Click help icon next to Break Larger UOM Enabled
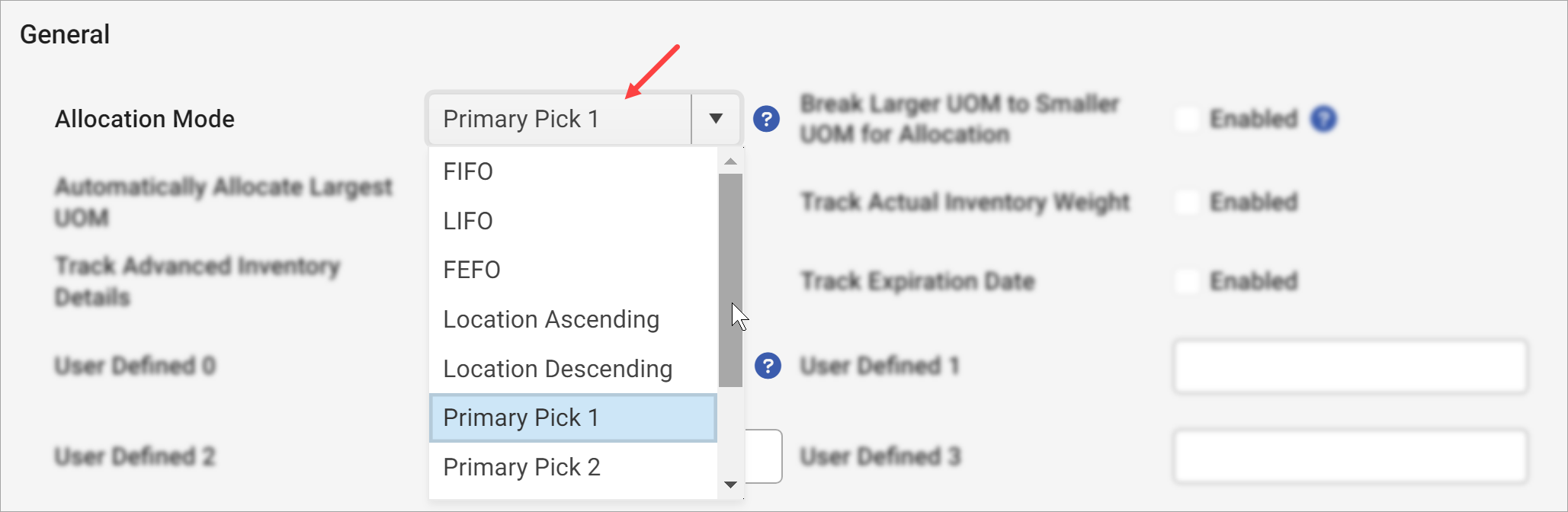This screenshot has width=1568, height=512. click(x=1324, y=119)
